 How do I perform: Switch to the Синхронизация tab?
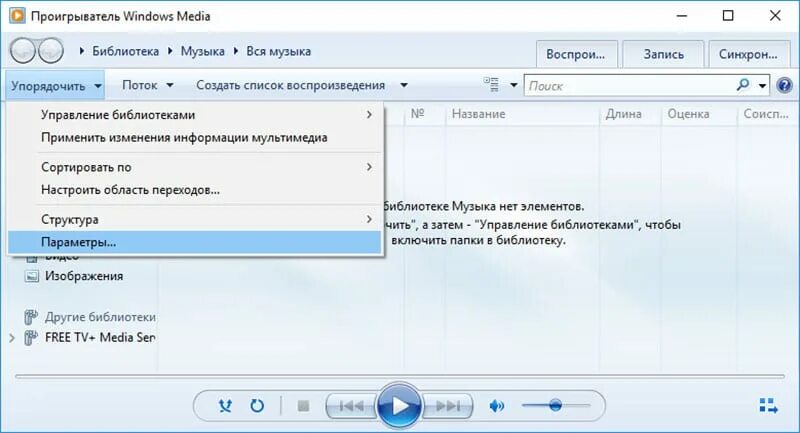coord(748,54)
